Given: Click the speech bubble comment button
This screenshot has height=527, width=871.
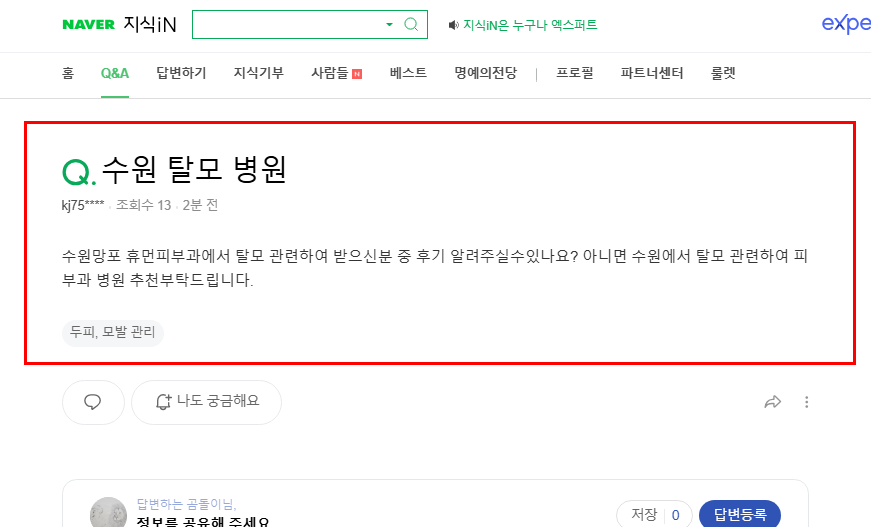Looking at the screenshot, I should (93, 402).
